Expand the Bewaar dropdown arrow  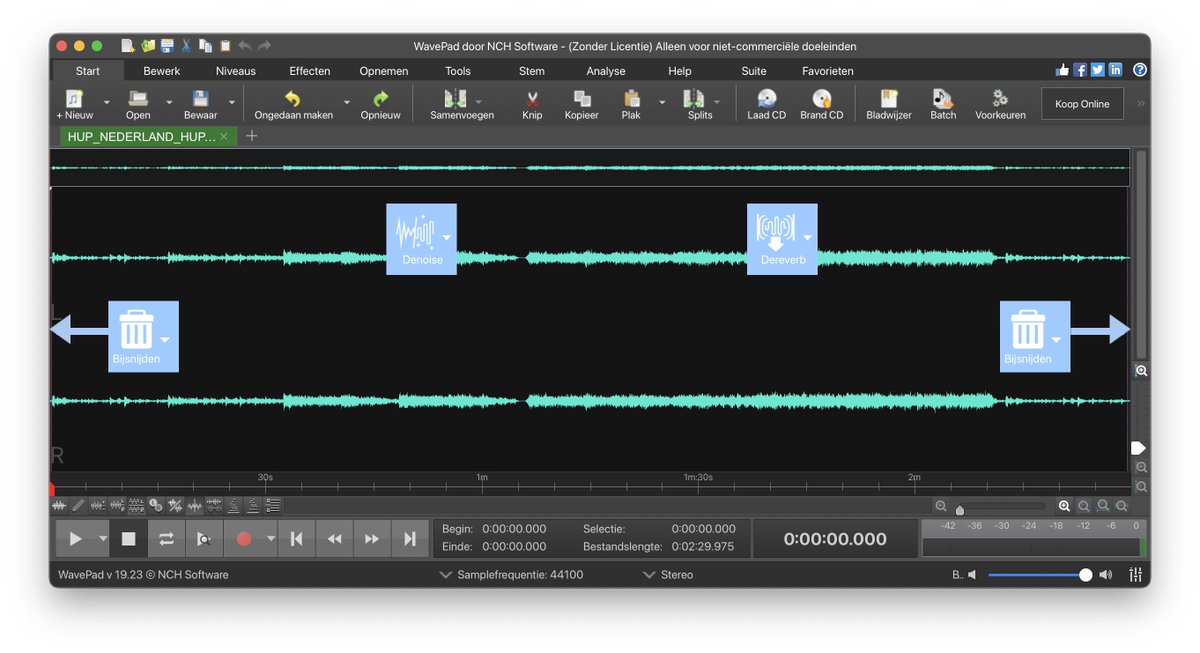231,102
